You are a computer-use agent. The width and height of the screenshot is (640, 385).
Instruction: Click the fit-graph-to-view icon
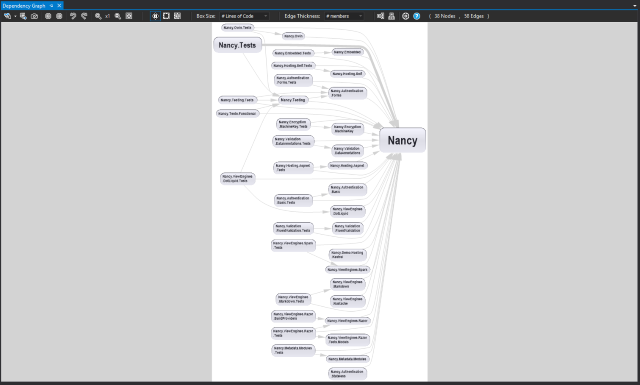tap(129, 16)
